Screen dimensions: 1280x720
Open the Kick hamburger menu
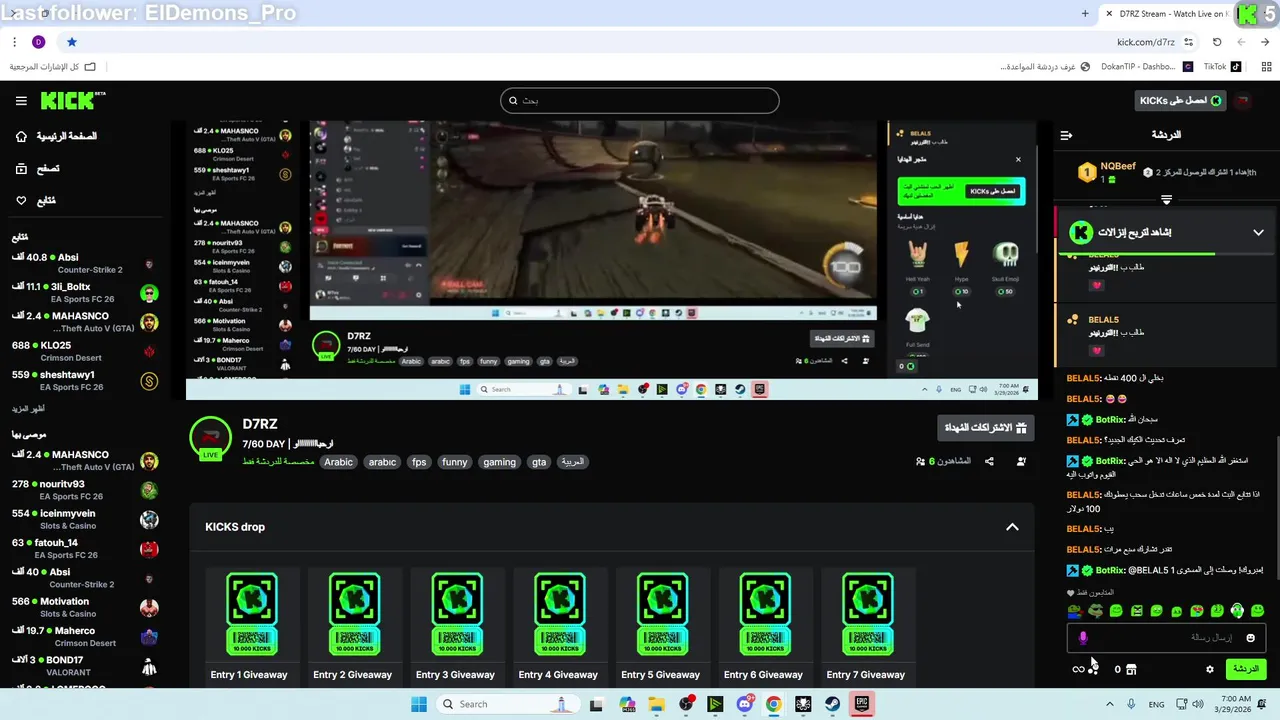point(21,101)
